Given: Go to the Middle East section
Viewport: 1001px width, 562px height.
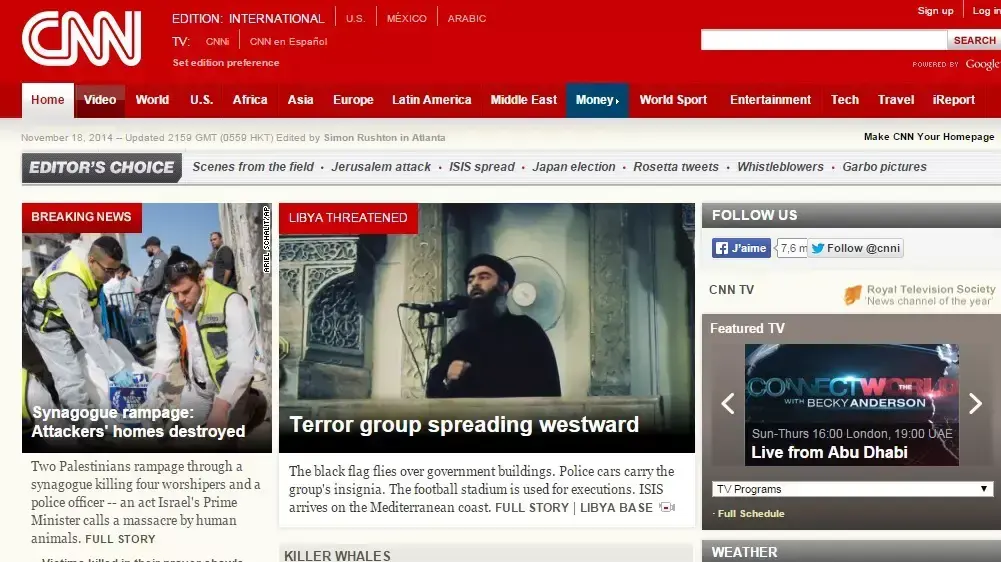Looking at the screenshot, I should 523,100.
